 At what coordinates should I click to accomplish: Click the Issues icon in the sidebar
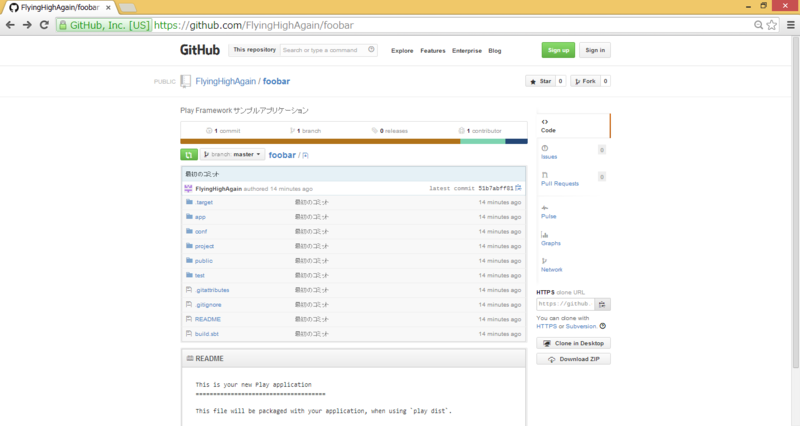click(x=544, y=148)
